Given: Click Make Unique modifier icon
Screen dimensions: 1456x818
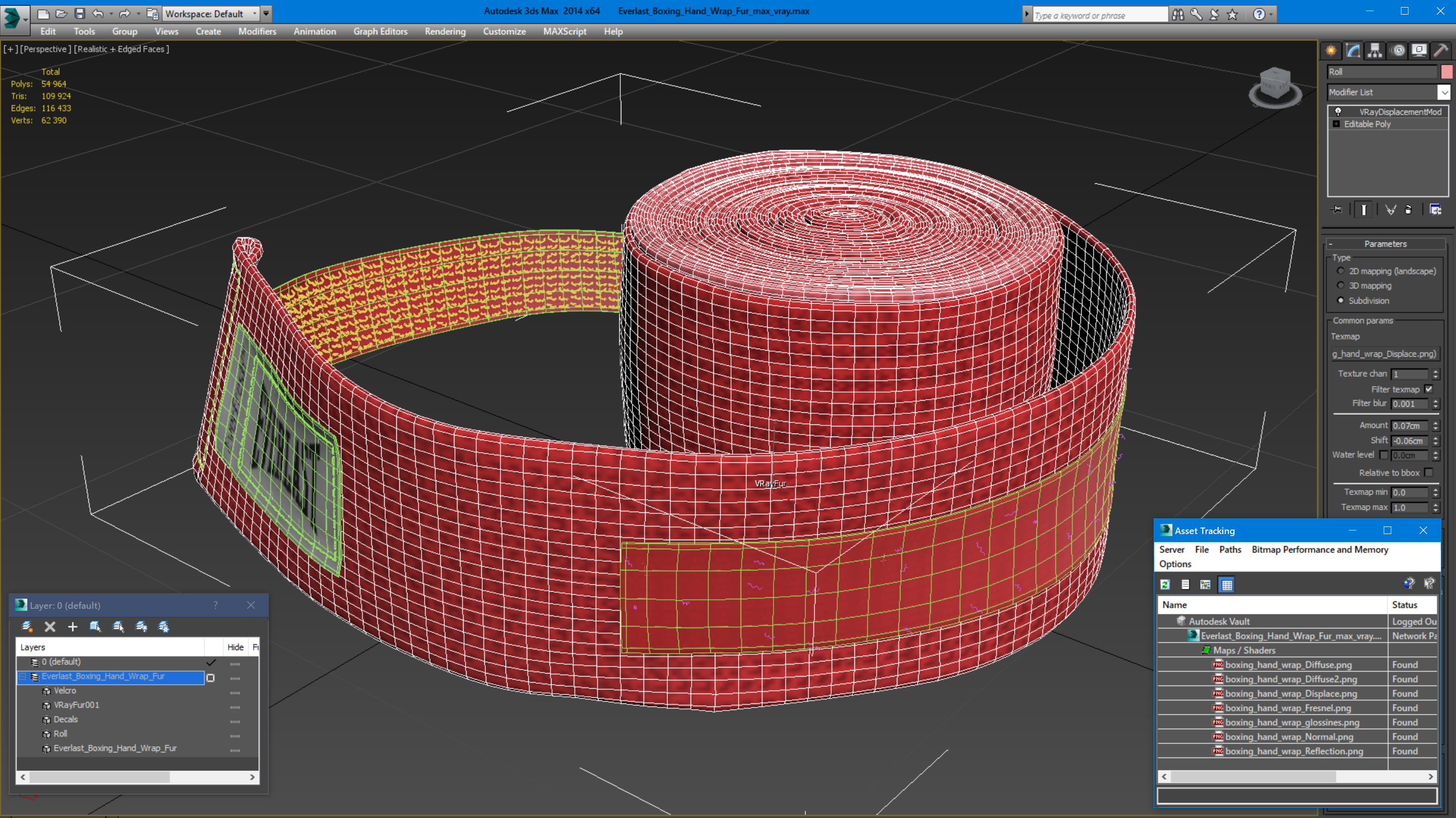Looking at the screenshot, I should coord(1390,210).
